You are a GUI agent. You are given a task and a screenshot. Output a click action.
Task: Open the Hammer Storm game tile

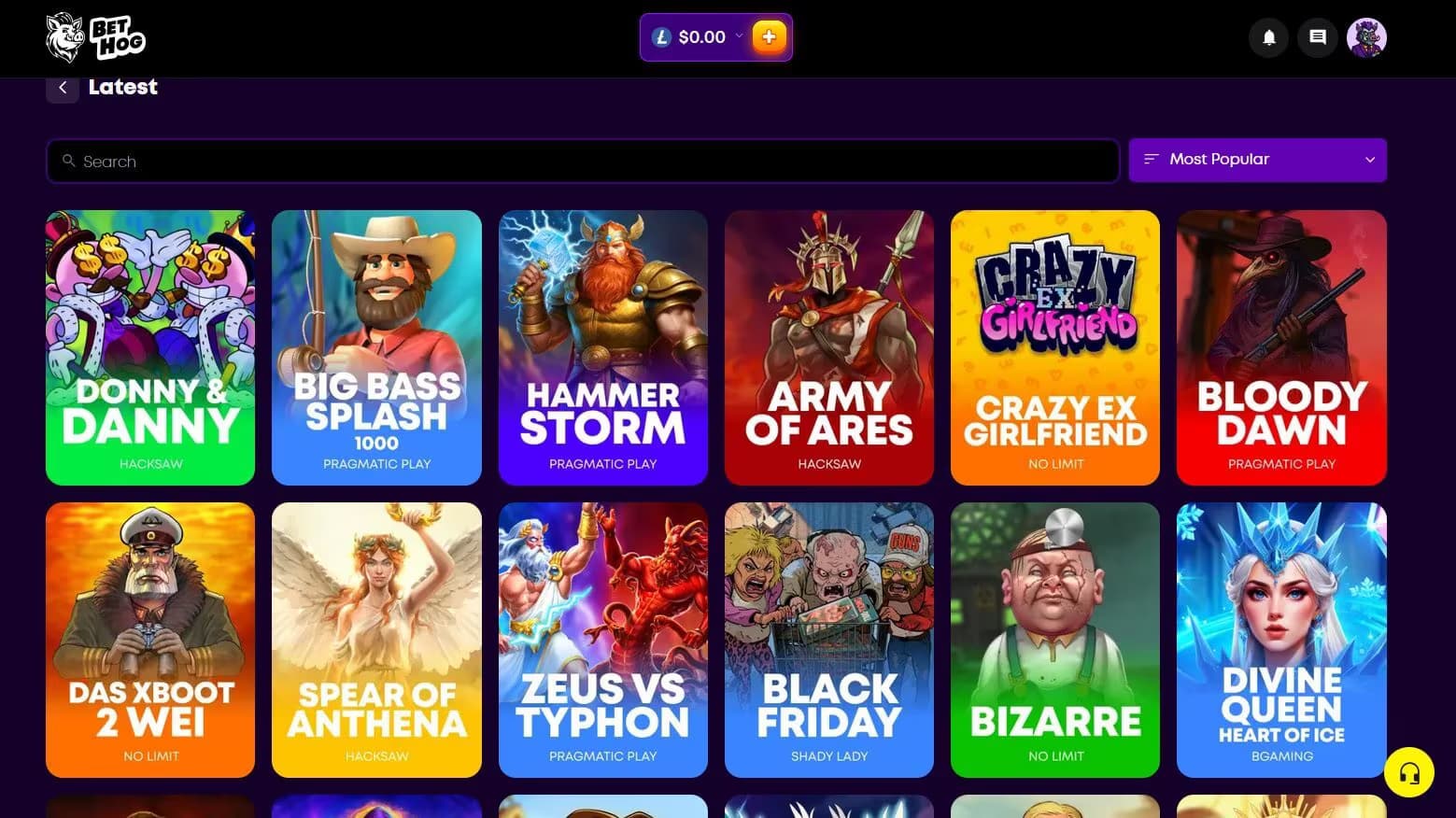pos(603,347)
